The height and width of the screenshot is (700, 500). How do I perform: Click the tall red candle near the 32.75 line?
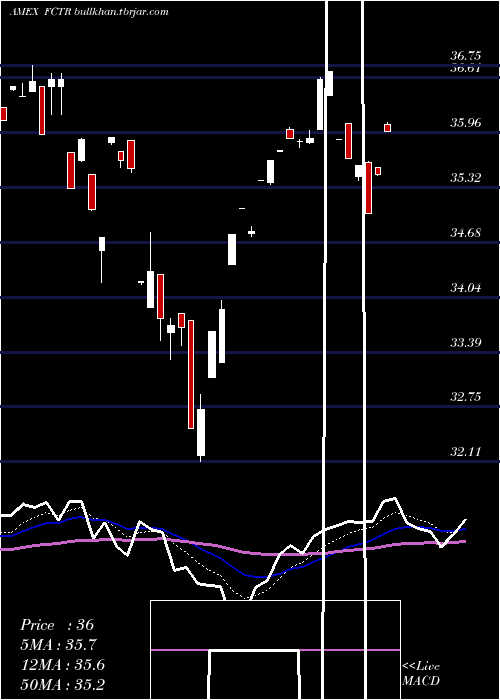click(x=191, y=374)
